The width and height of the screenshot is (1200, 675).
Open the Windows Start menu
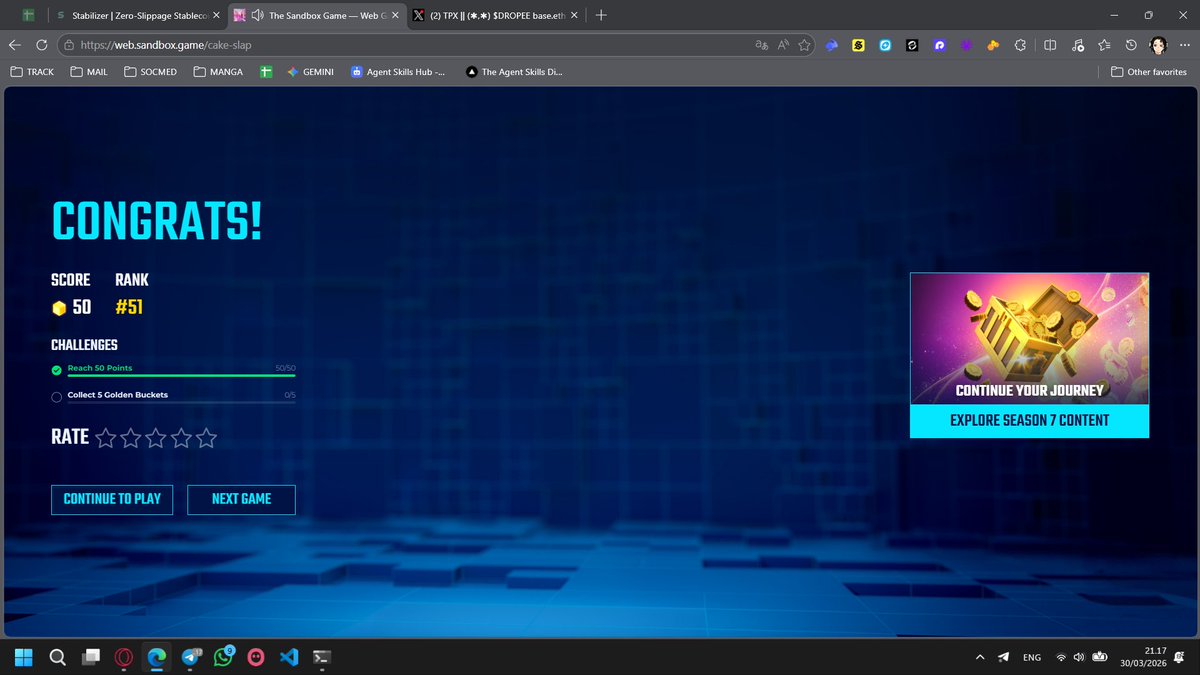click(24, 657)
